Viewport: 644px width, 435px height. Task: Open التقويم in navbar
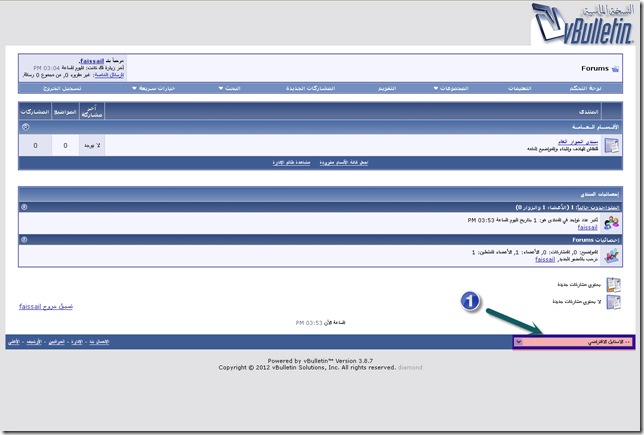click(x=387, y=88)
